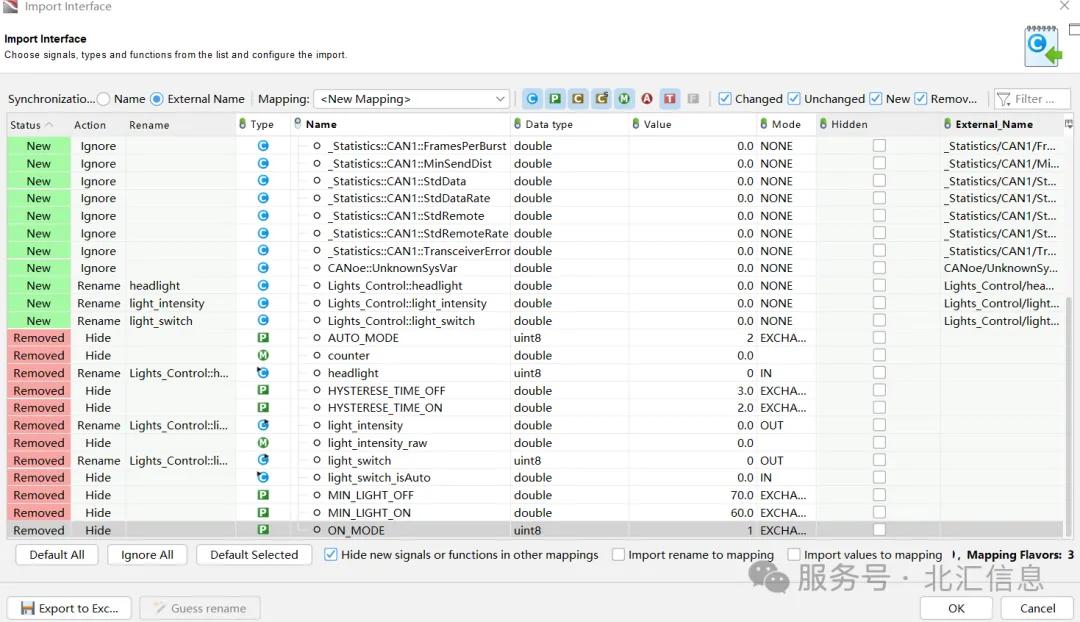Viewport: 1080px width, 622px height.
Task: Open the Data type column filter dropdown
Action: (x=517, y=124)
